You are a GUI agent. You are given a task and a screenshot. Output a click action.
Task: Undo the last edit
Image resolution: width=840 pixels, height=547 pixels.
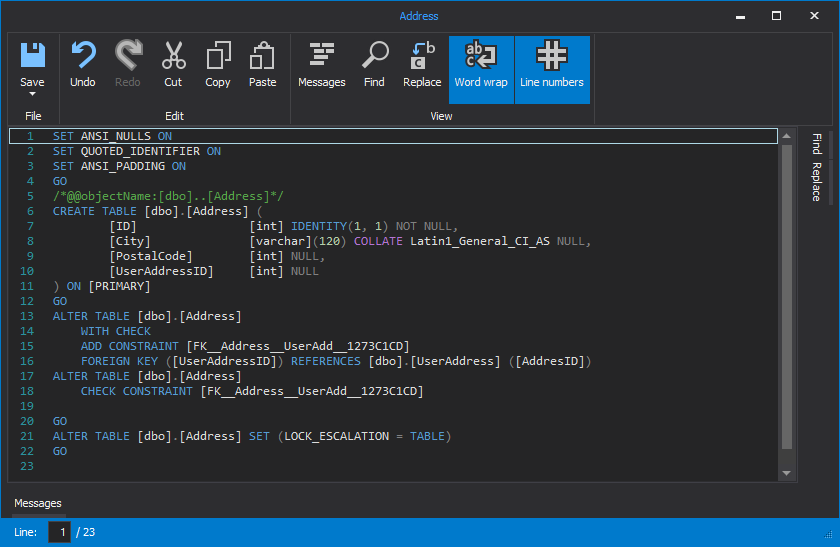click(x=83, y=65)
